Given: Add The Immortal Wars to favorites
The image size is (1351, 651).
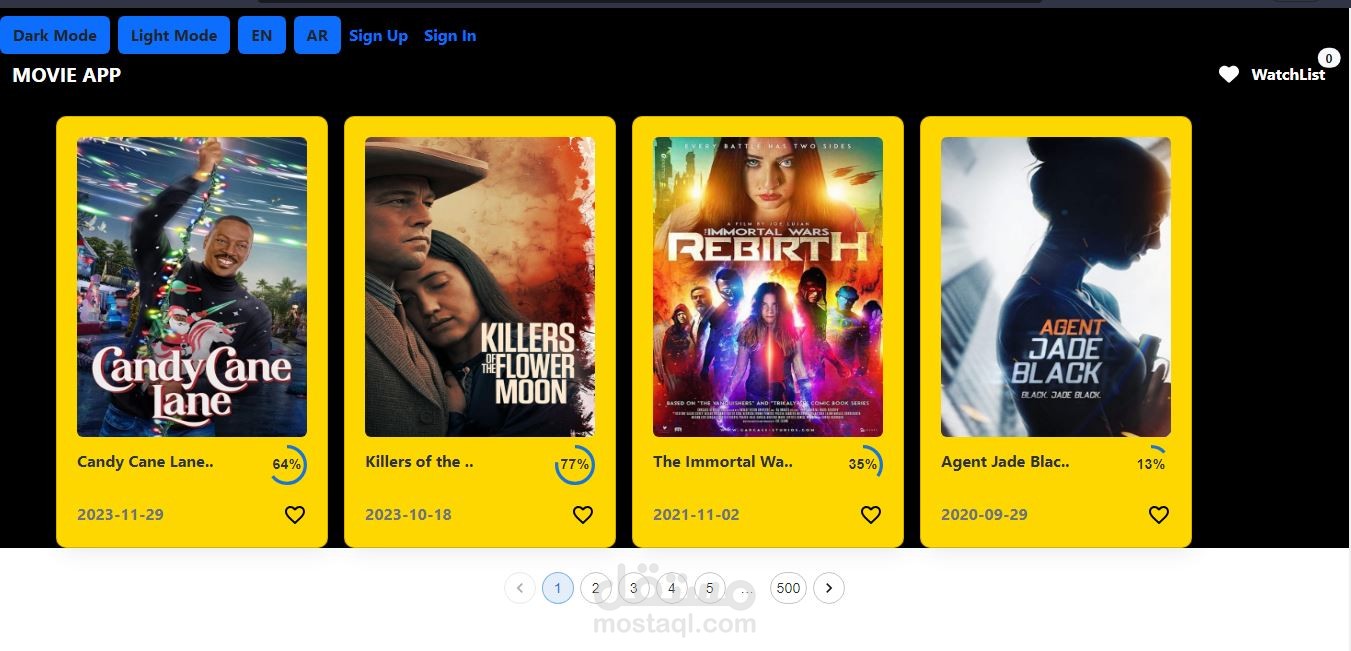Looking at the screenshot, I should (871, 514).
